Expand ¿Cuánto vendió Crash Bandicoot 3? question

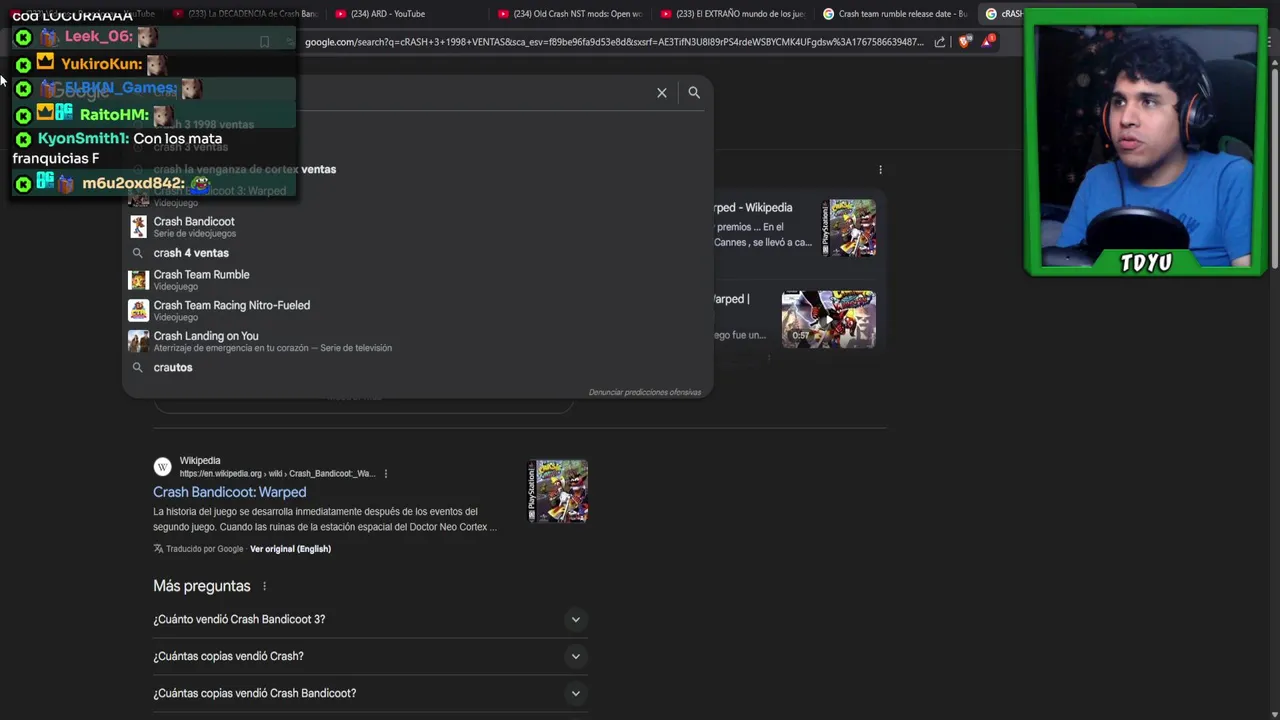(x=369, y=619)
